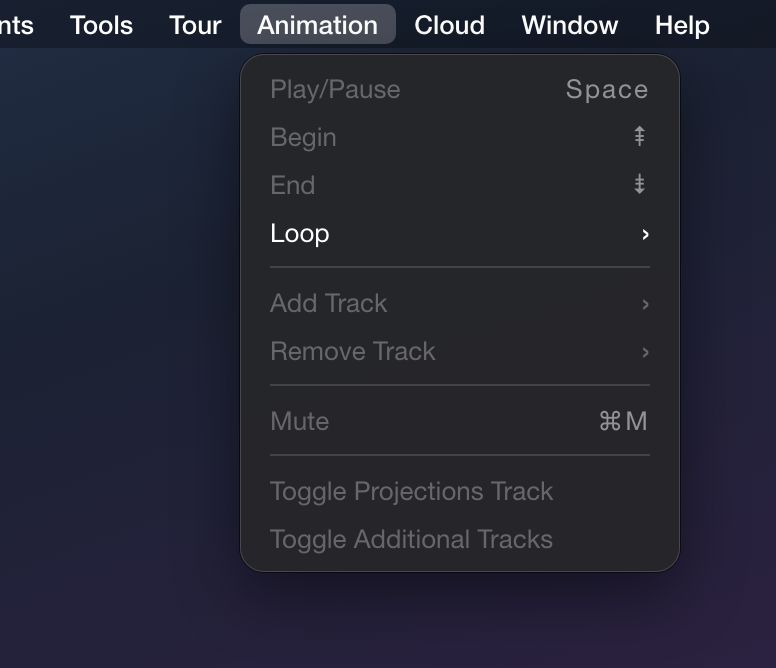
Task: Open the Help menu
Action: click(x=682, y=25)
